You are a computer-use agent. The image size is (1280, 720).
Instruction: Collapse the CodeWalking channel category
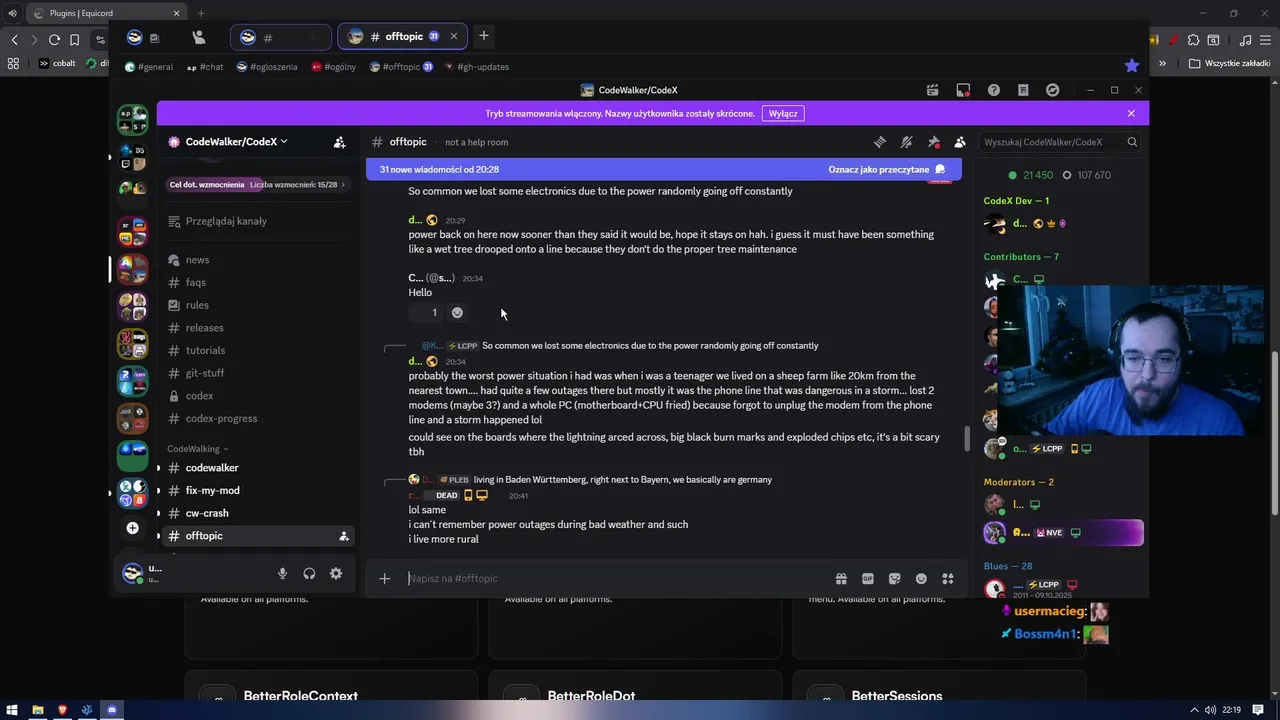pyautogui.click(x=198, y=449)
